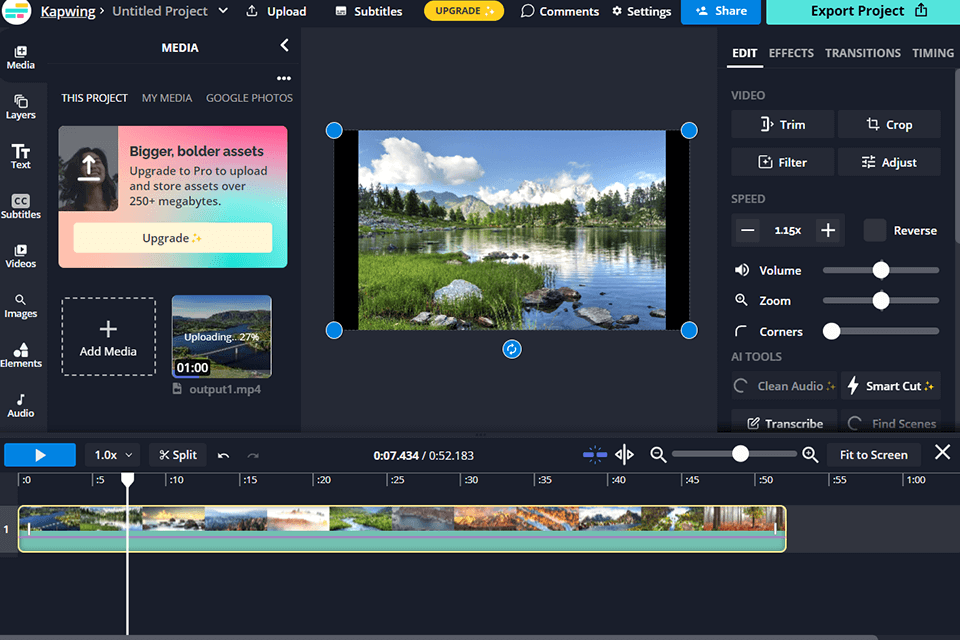The image size is (960, 640).
Task: Switch to GOOGLE PHOTOS tab
Action: (249, 98)
